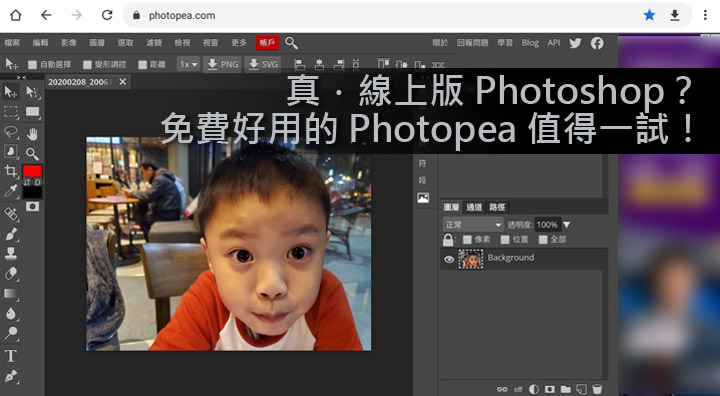The image size is (720, 396).
Task: Open the 選取 (Select) menu
Action: 125,43
